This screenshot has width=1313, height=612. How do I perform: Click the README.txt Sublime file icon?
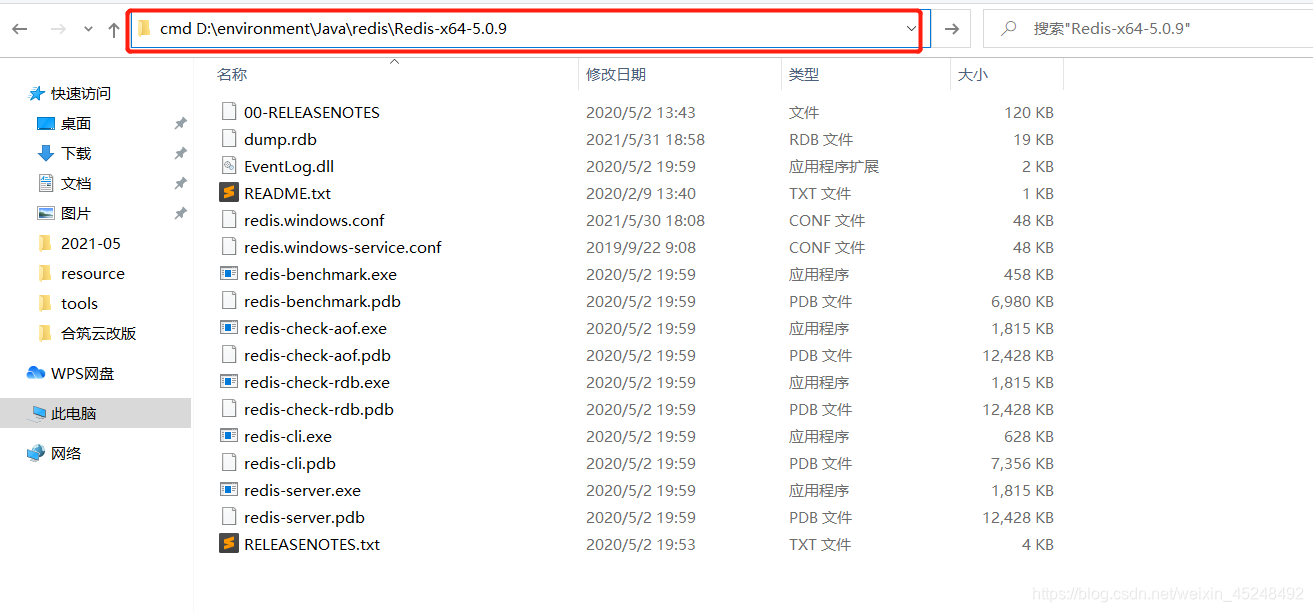pyautogui.click(x=229, y=193)
